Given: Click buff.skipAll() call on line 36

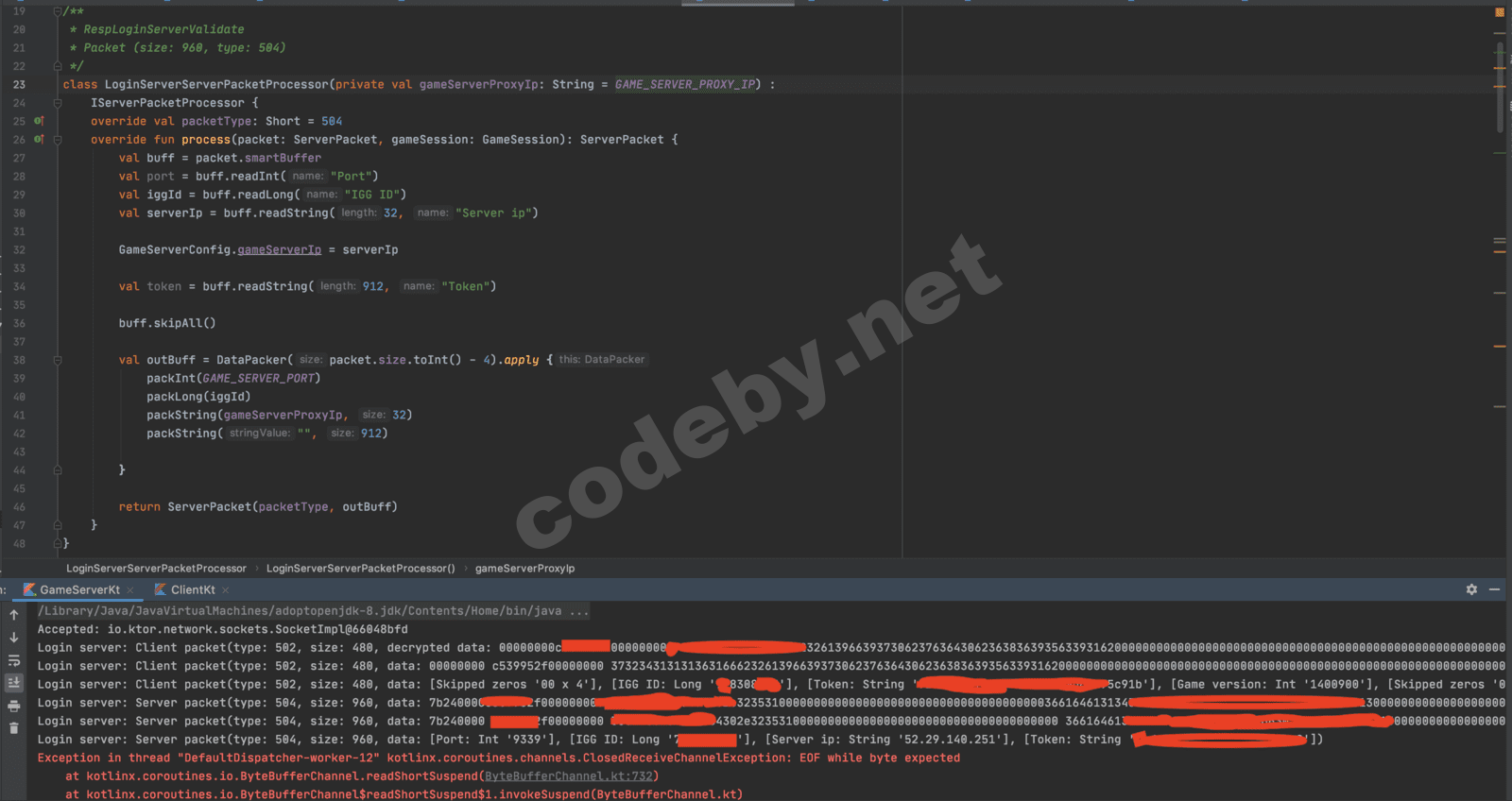Looking at the screenshot, I should 167,323.
